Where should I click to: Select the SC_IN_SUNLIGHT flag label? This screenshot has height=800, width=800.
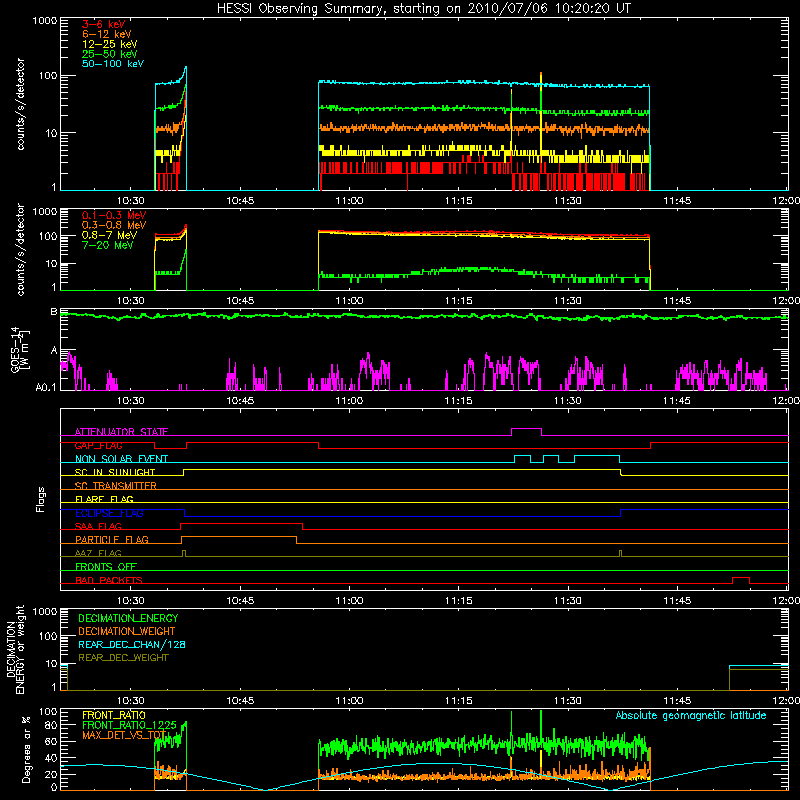tap(115, 472)
